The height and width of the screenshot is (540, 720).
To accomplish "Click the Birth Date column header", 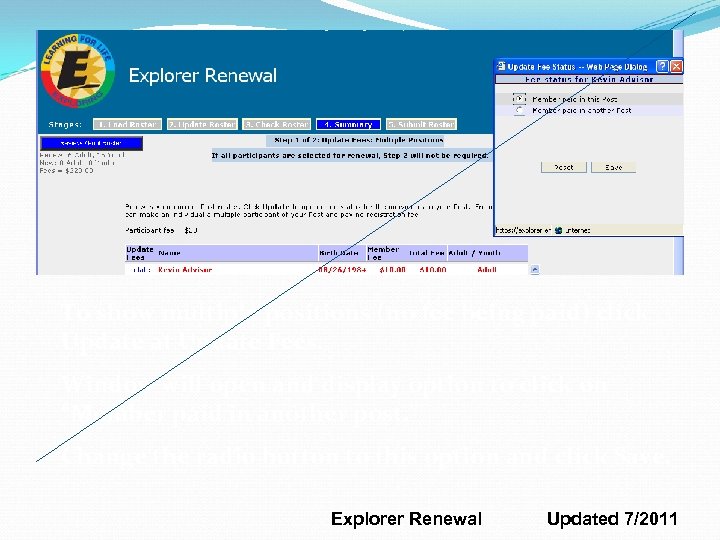I will (339, 253).
